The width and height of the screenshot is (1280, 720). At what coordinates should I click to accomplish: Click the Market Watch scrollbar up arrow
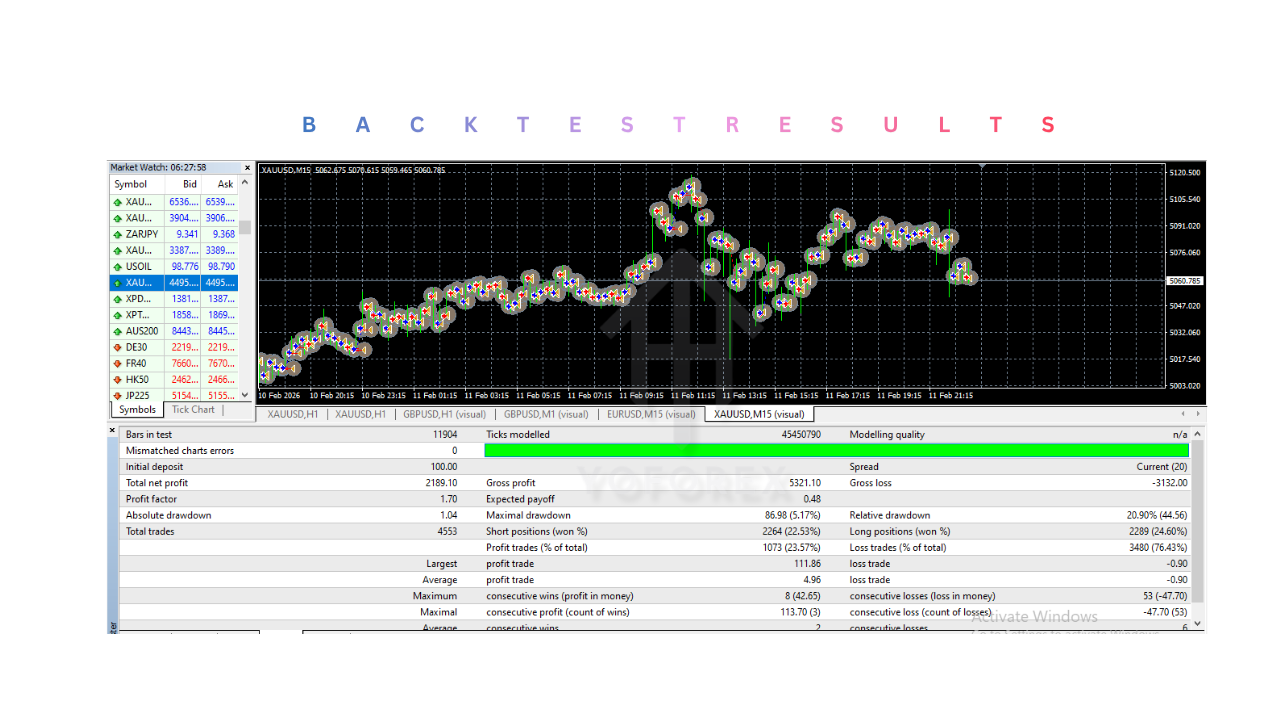point(245,183)
